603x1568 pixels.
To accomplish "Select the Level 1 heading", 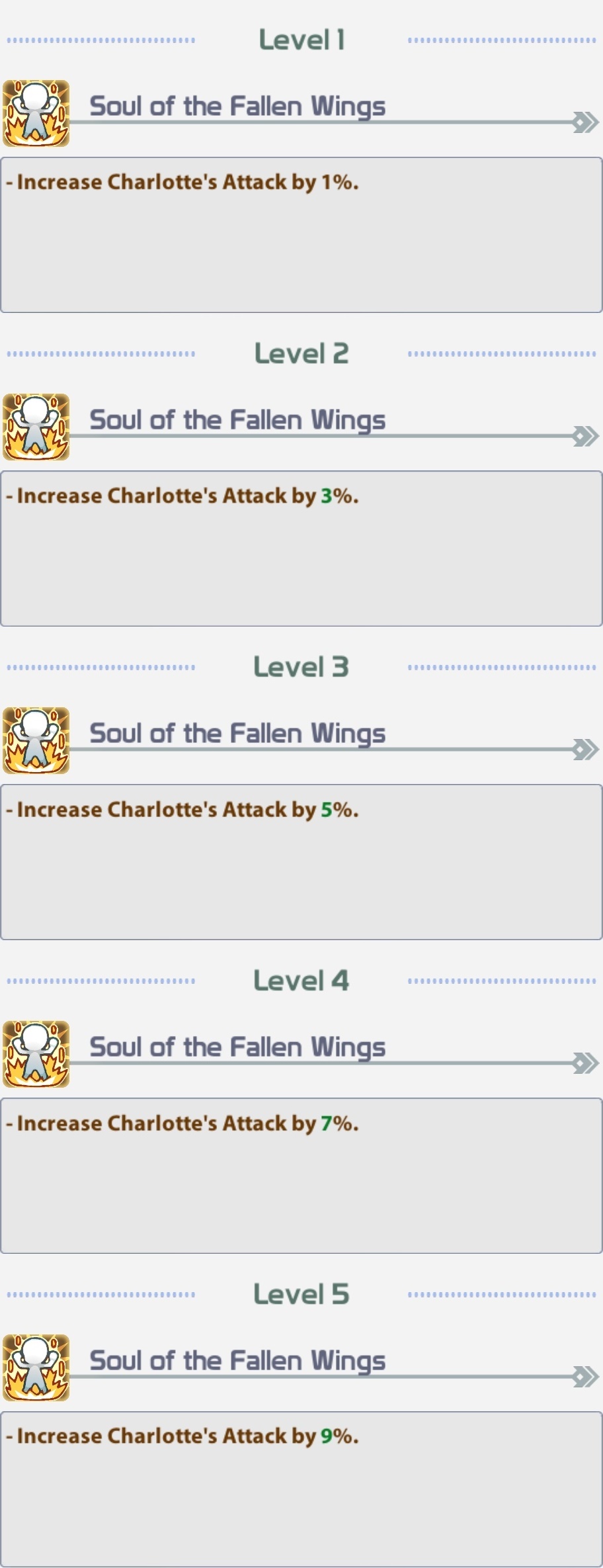I will [x=301, y=40].
